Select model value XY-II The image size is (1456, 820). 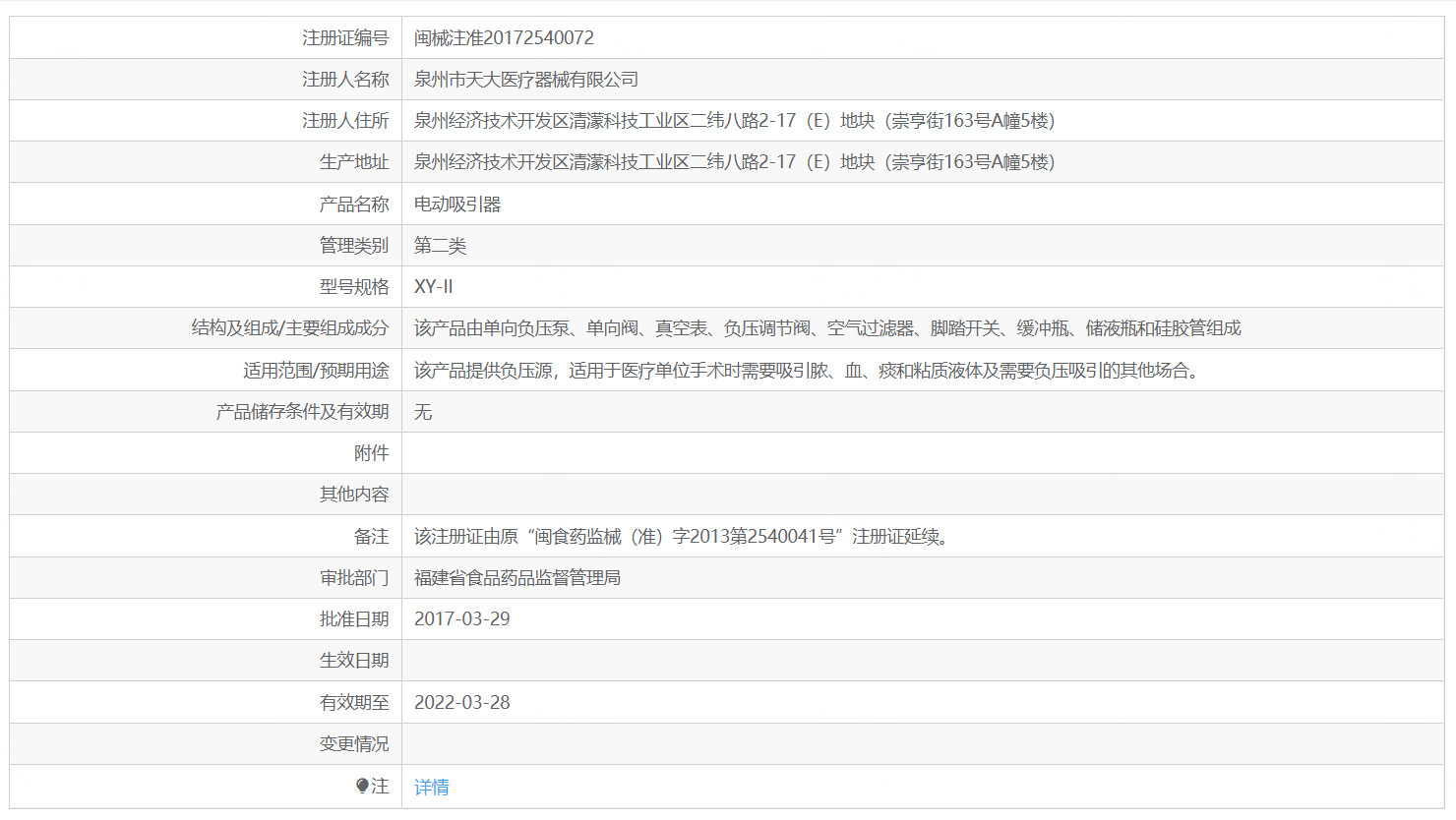[x=433, y=287]
